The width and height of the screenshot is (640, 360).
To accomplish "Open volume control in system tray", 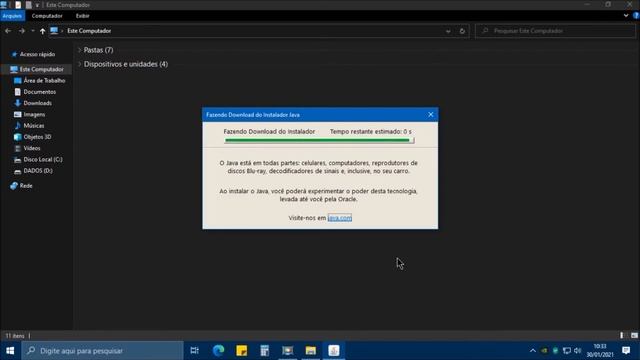I will click(x=577, y=351).
